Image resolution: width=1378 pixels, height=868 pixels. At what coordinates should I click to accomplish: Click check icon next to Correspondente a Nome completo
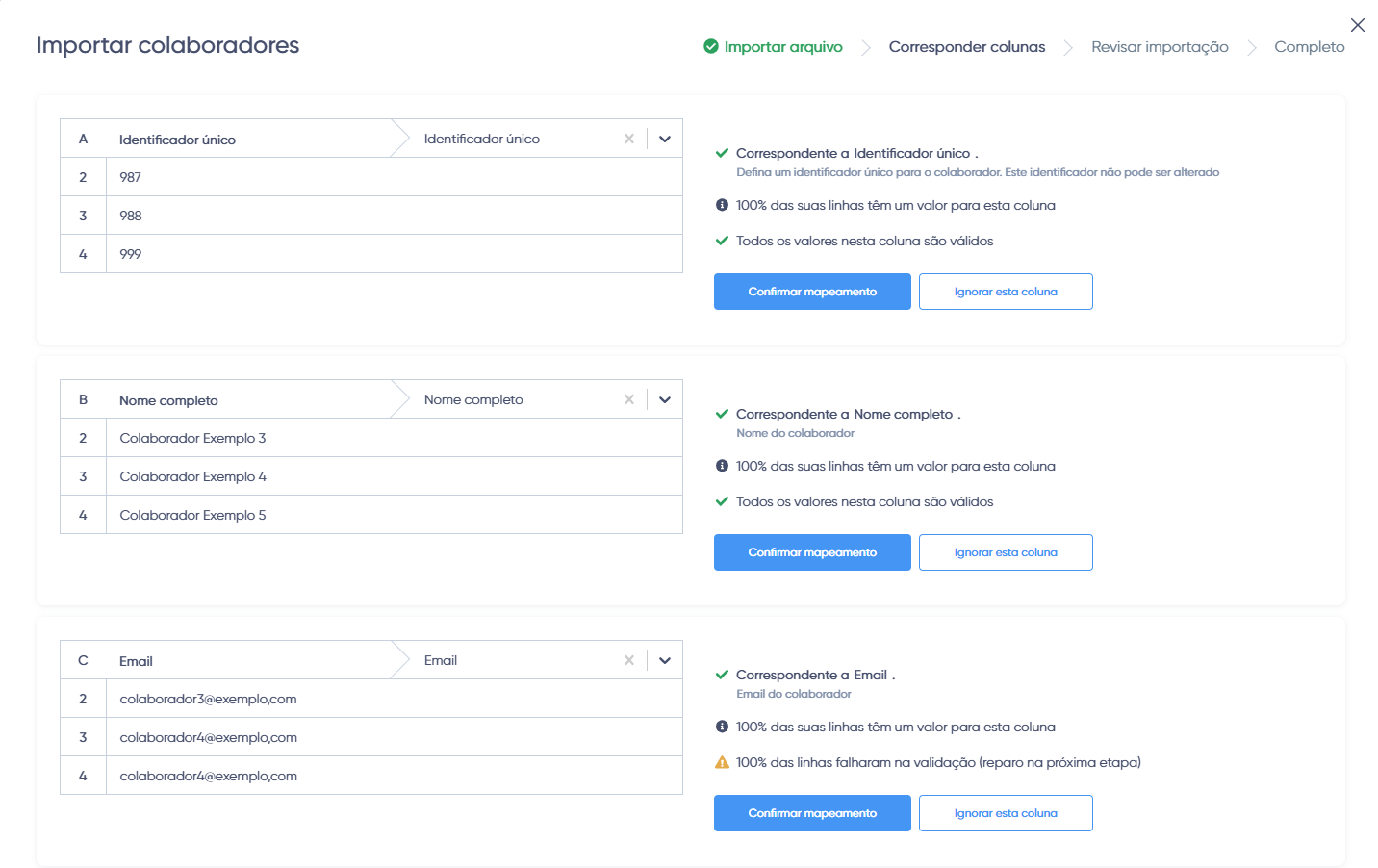tap(722, 414)
